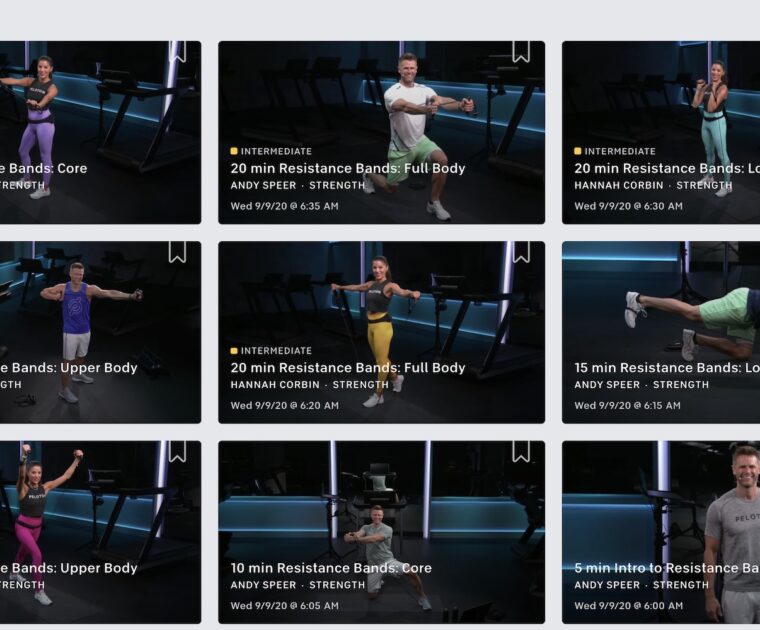Screen dimensions: 760x630
Task: Bookmark Andy Speer 20 min Full Body class
Action: (x=521, y=51)
